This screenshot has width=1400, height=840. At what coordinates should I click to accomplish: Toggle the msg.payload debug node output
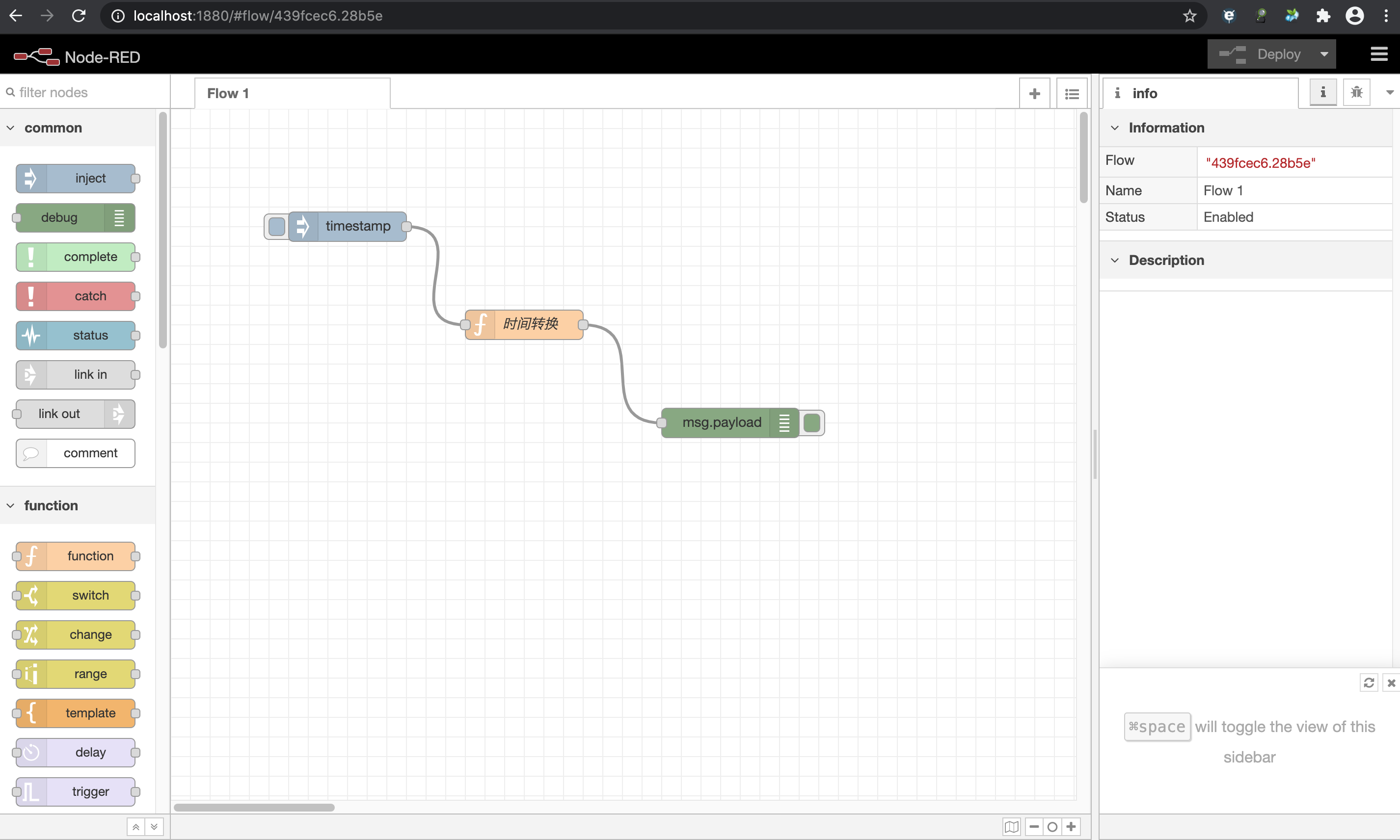tap(812, 423)
